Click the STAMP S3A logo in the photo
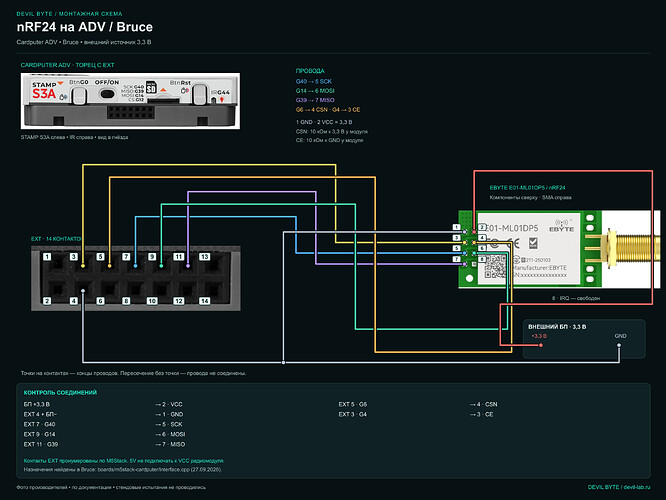 click(x=45, y=90)
